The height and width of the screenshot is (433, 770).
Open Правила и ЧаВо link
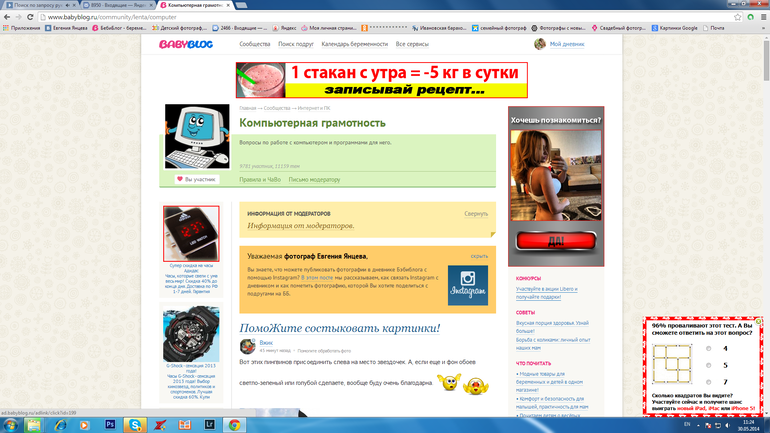coord(260,180)
